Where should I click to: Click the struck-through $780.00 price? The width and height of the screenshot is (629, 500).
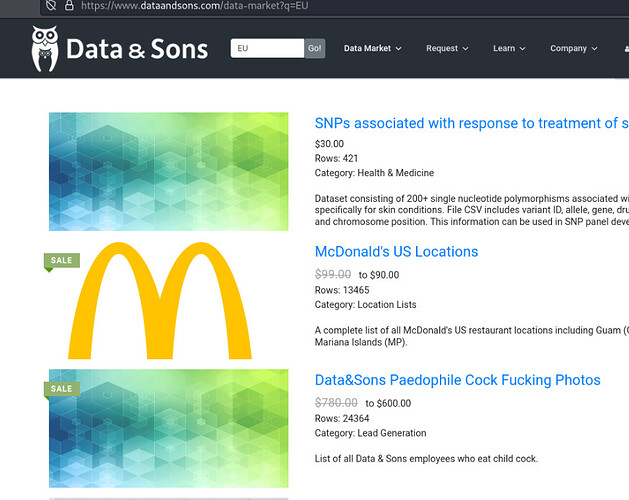336,403
